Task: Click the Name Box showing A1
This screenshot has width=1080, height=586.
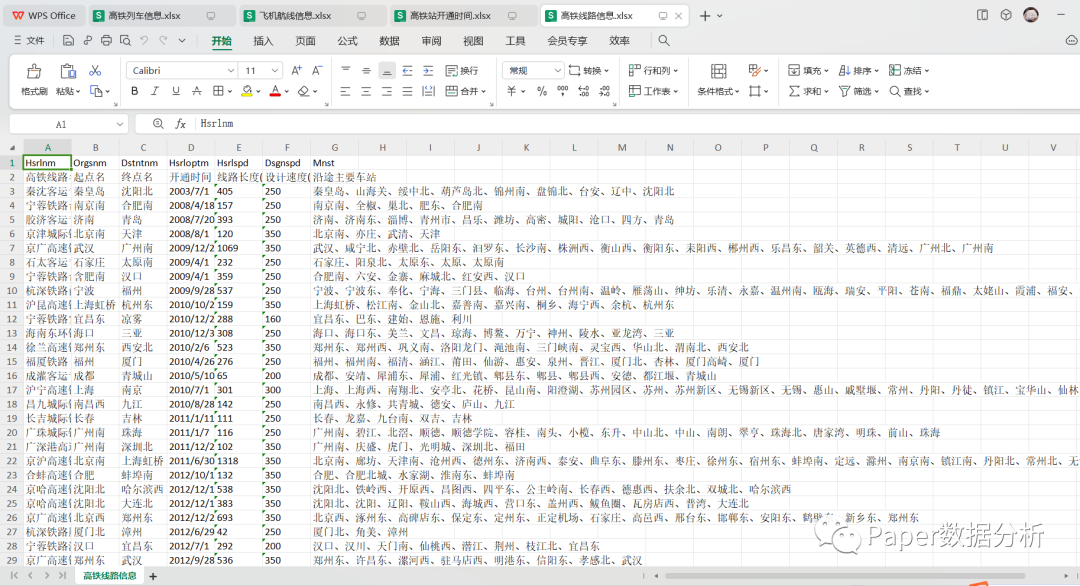Action: (69, 124)
